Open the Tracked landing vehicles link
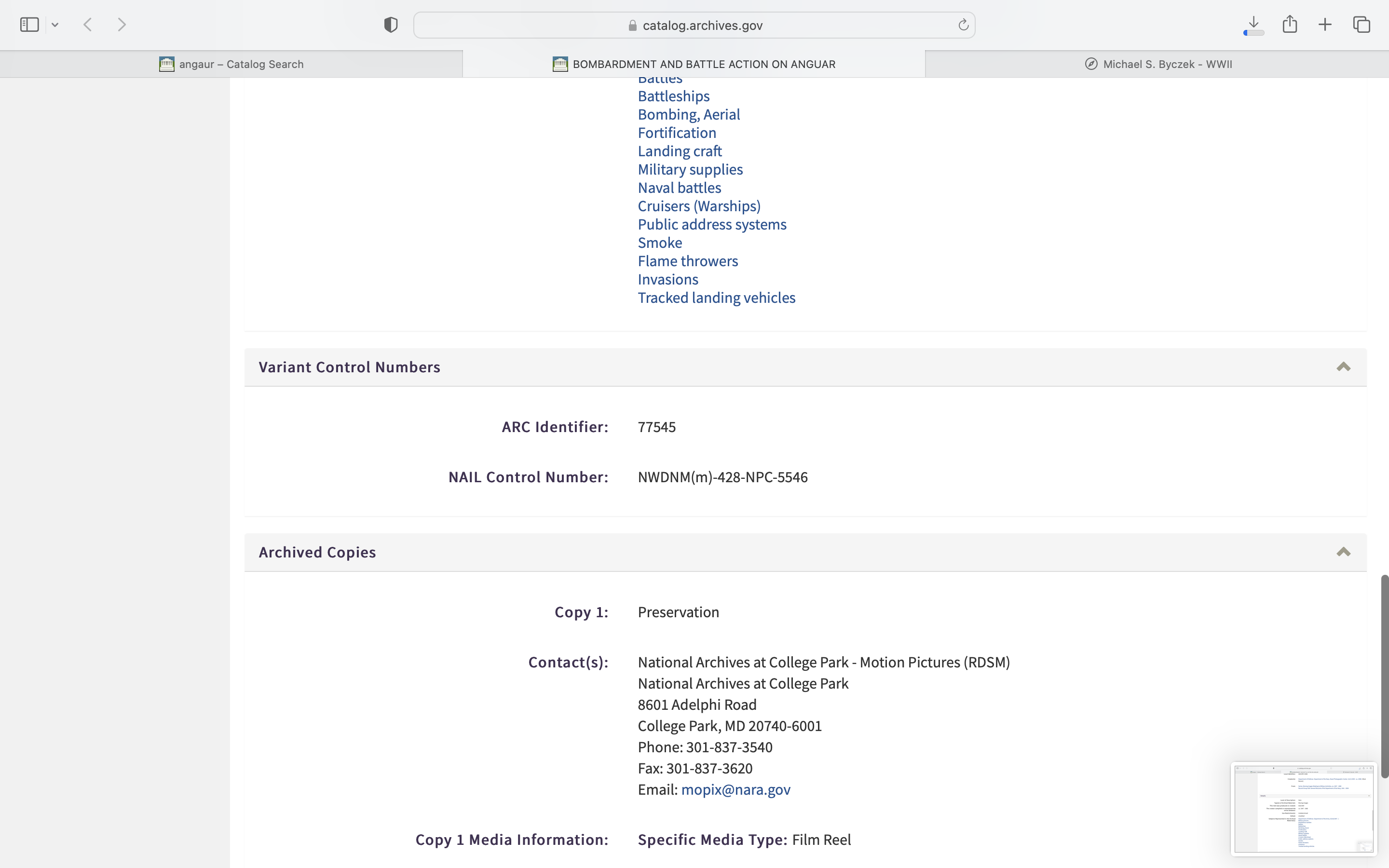 [x=716, y=298]
